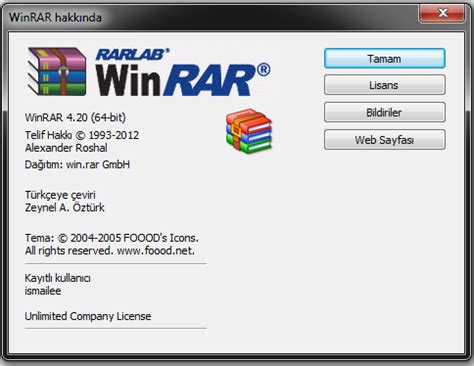Click the translator name 'Zeynel A. Öztürk'

coord(65,207)
